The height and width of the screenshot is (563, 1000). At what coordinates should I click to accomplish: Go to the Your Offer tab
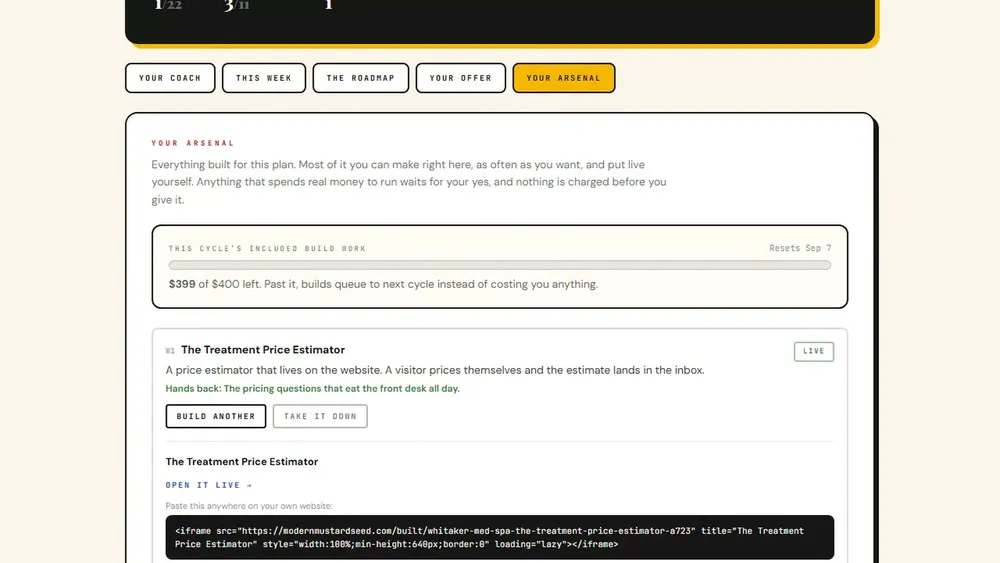coord(460,78)
